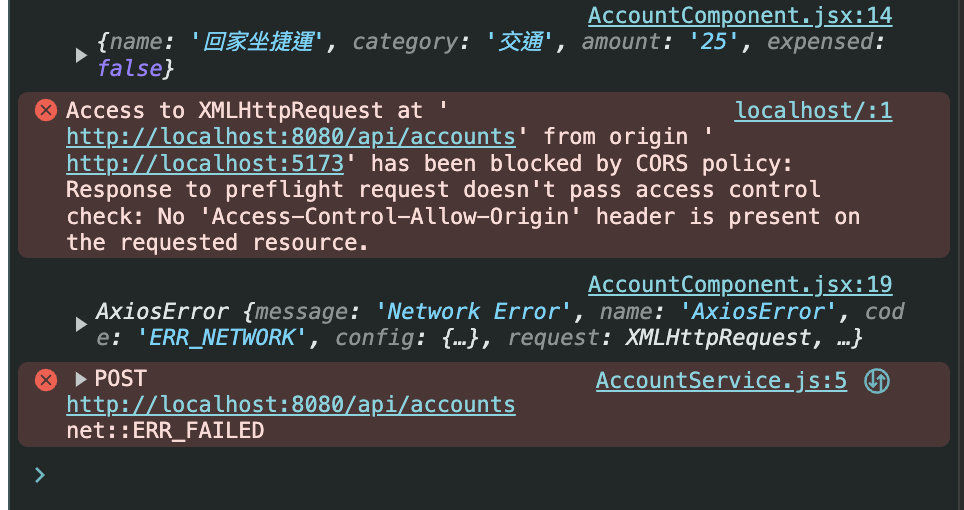The width and height of the screenshot is (964, 510).
Task: Click the CORS policy error message text
Action: coord(462,177)
